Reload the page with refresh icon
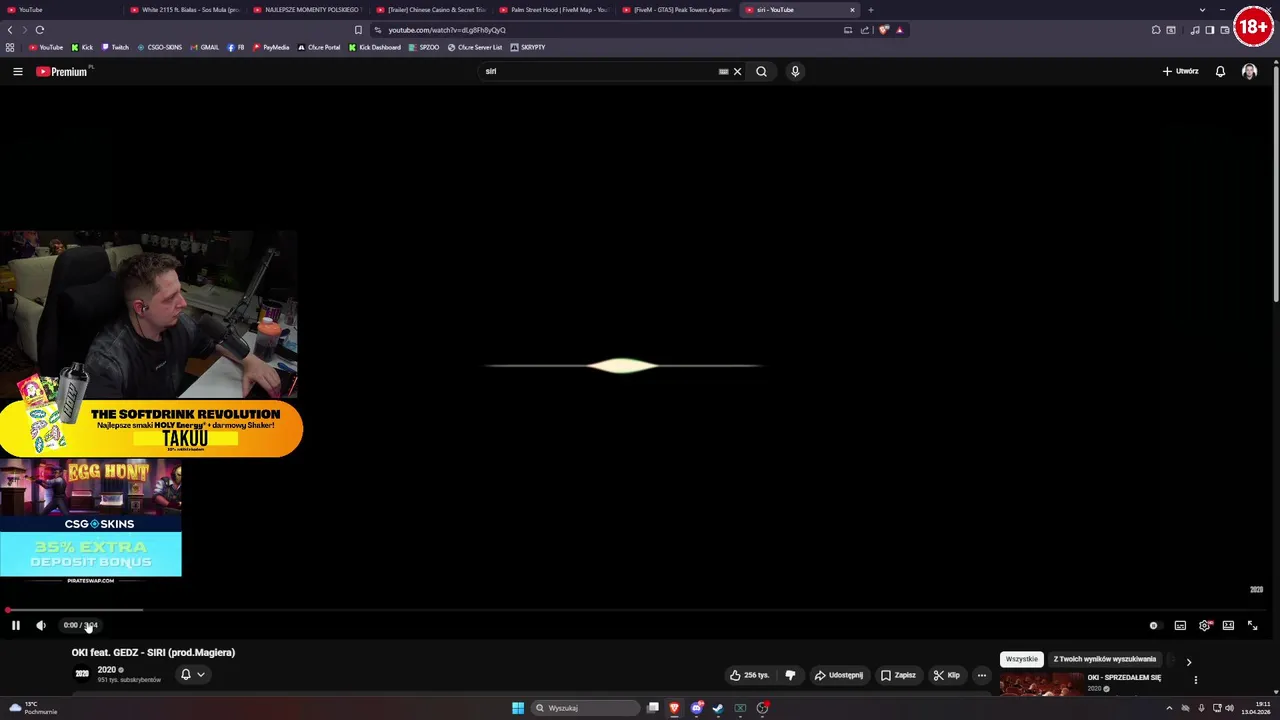 click(x=40, y=30)
